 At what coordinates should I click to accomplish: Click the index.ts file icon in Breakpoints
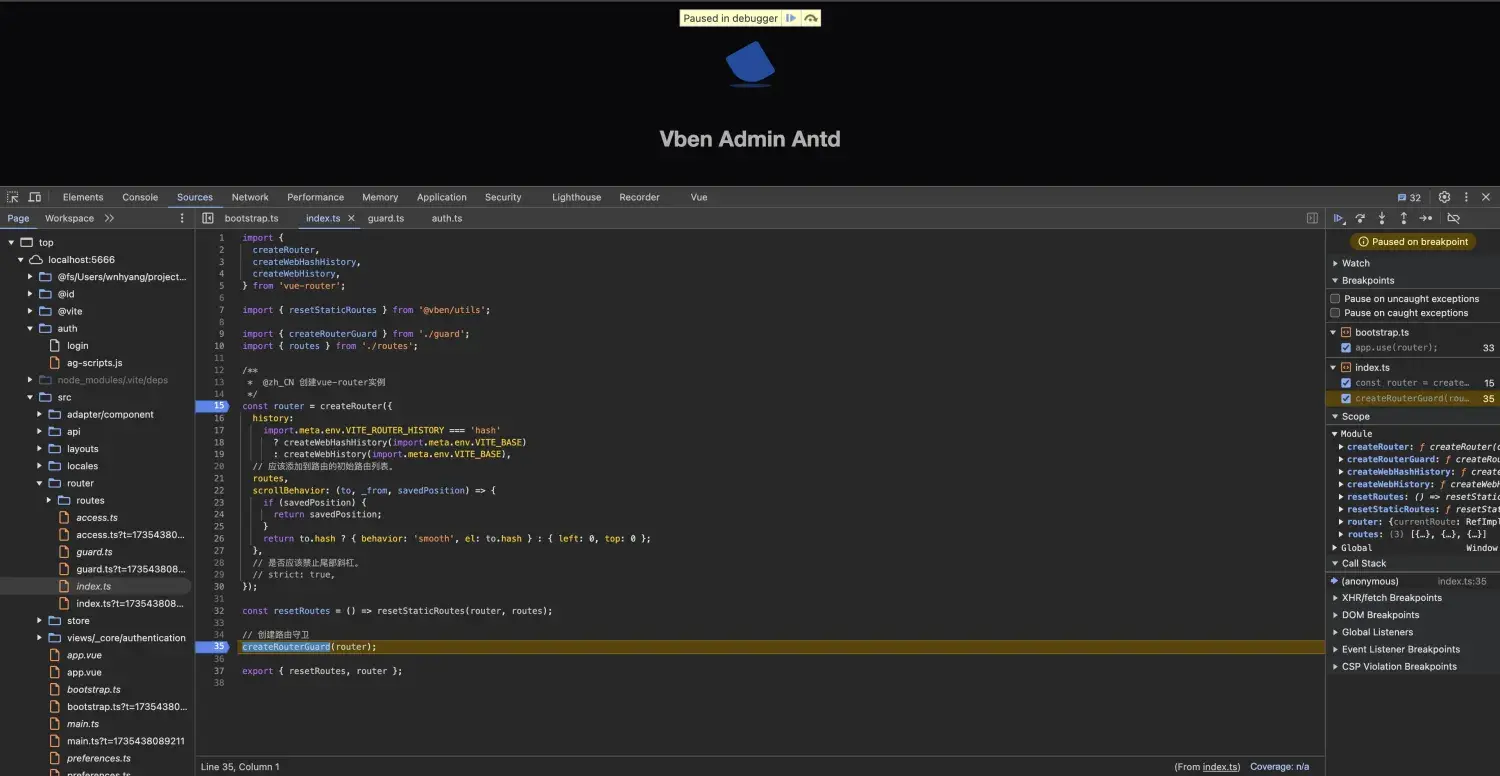click(1346, 367)
